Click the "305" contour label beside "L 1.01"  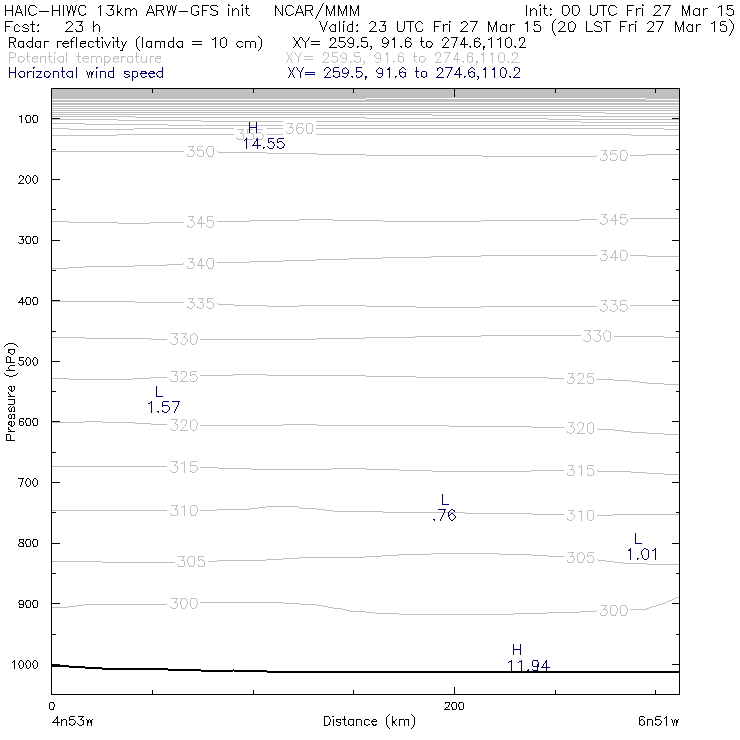coord(580,557)
